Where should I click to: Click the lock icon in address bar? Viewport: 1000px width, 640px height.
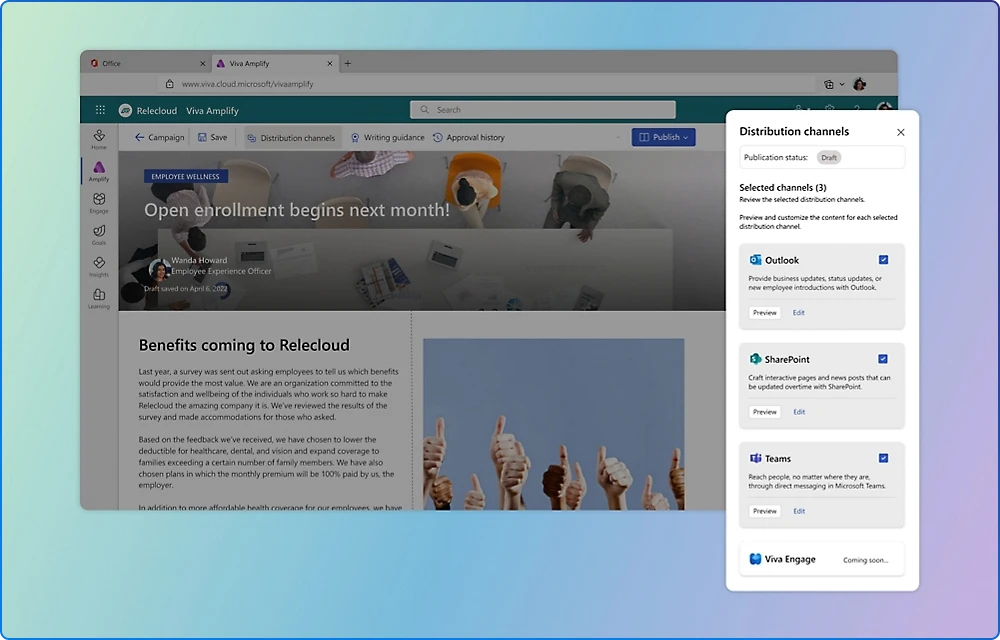tap(169, 84)
